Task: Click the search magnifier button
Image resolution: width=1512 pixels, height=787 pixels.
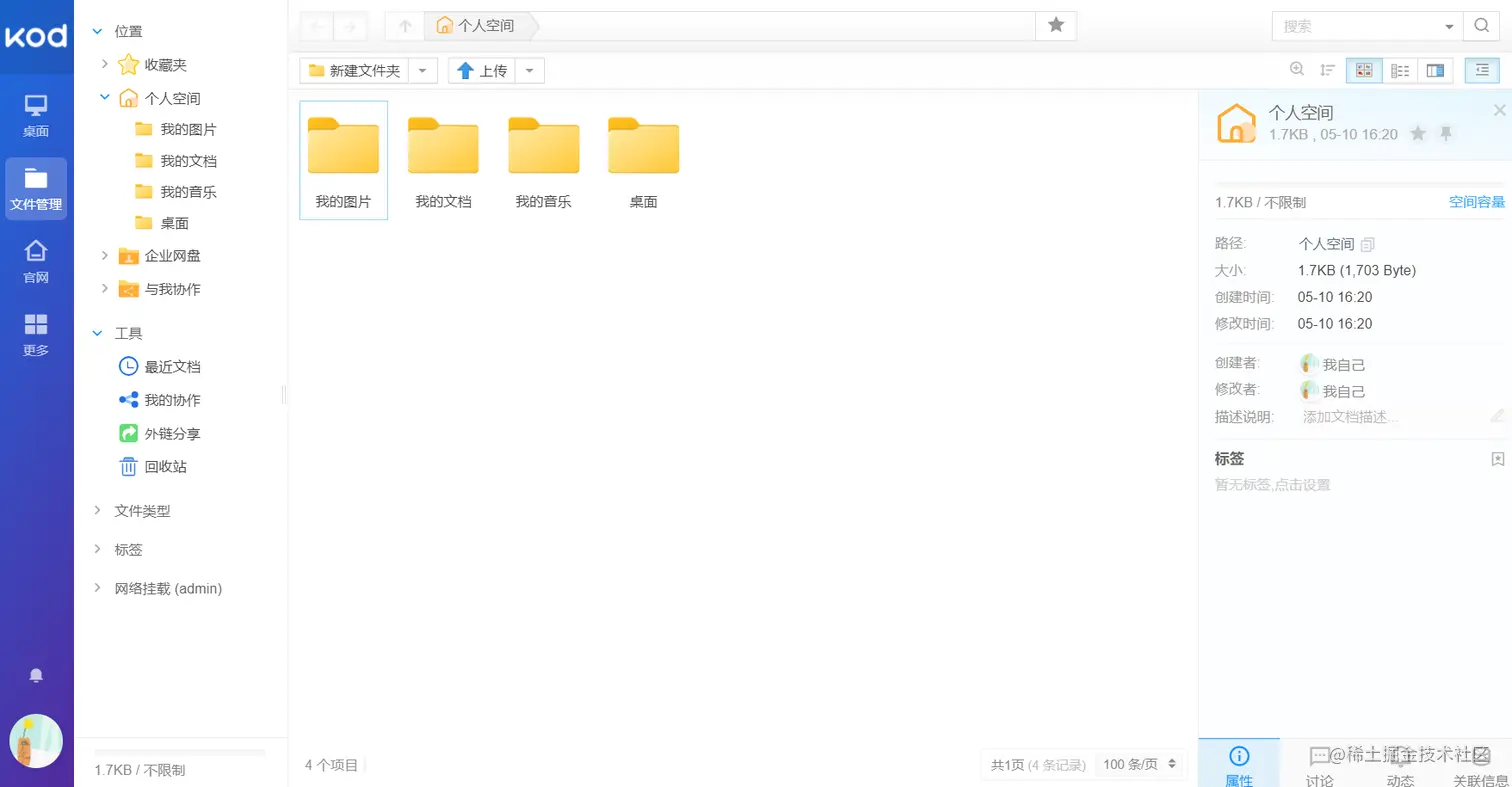Action: [x=1481, y=26]
